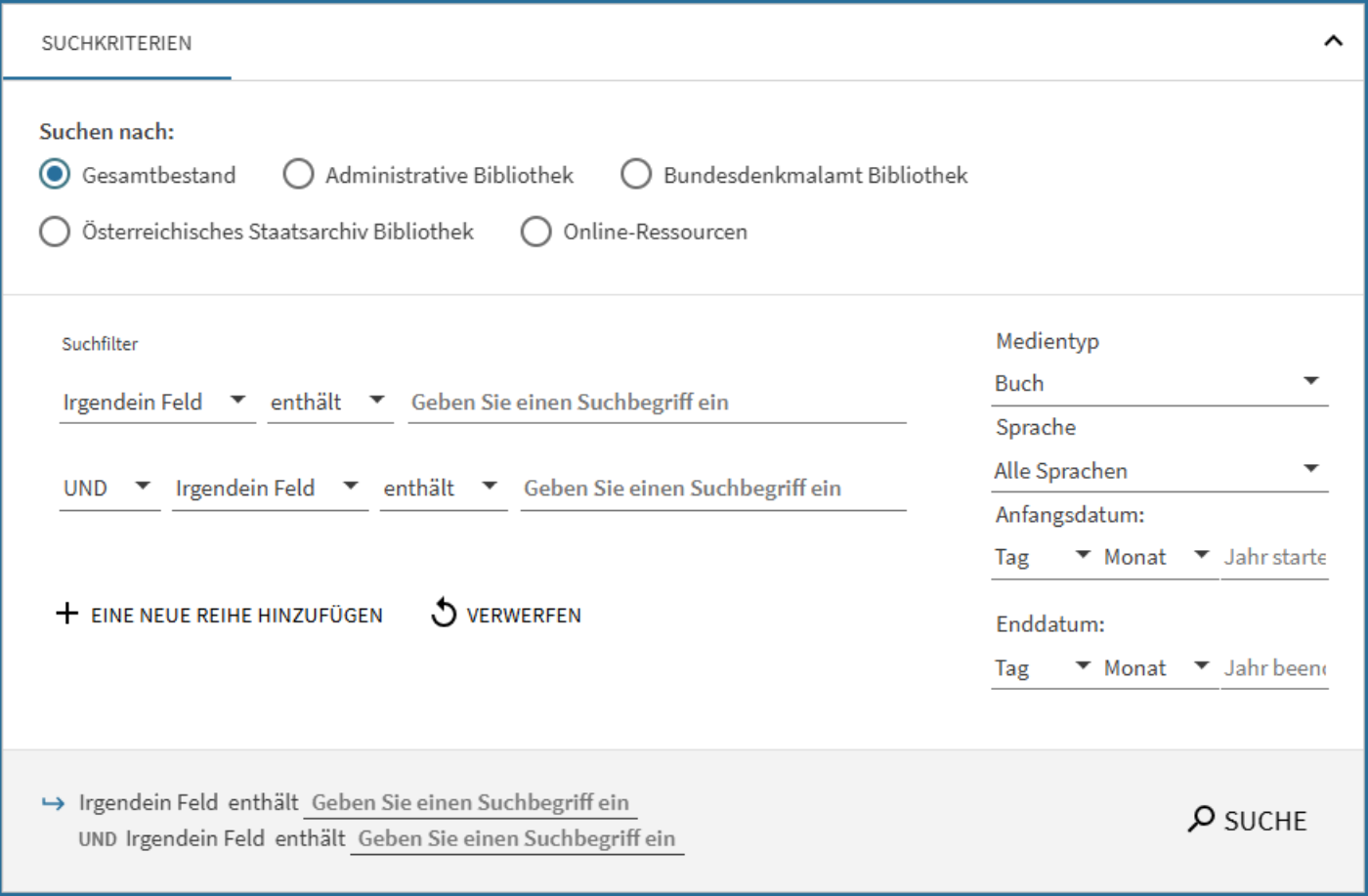
Task: Open the UND operator dropdown arrow
Action: point(144,486)
